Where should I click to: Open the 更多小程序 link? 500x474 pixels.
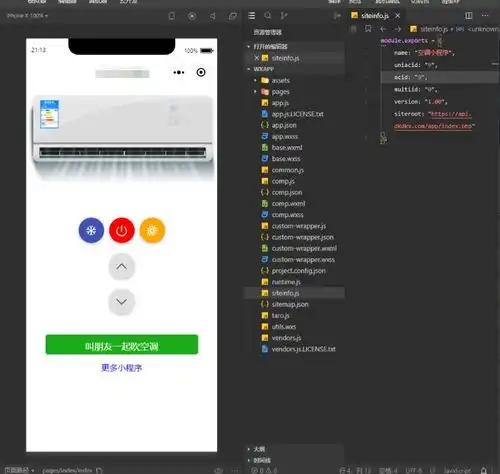tap(122, 368)
